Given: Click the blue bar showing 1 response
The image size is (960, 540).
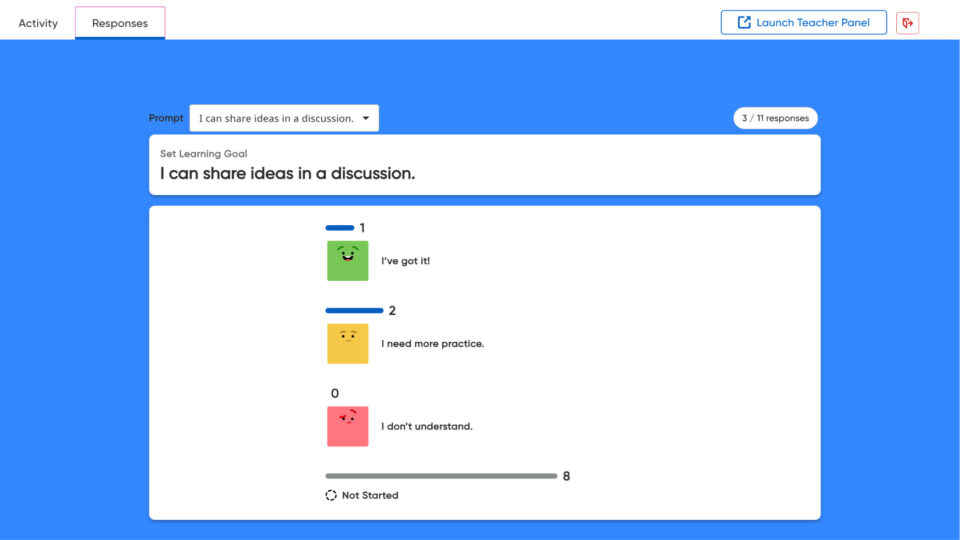Looking at the screenshot, I should pos(340,228).
